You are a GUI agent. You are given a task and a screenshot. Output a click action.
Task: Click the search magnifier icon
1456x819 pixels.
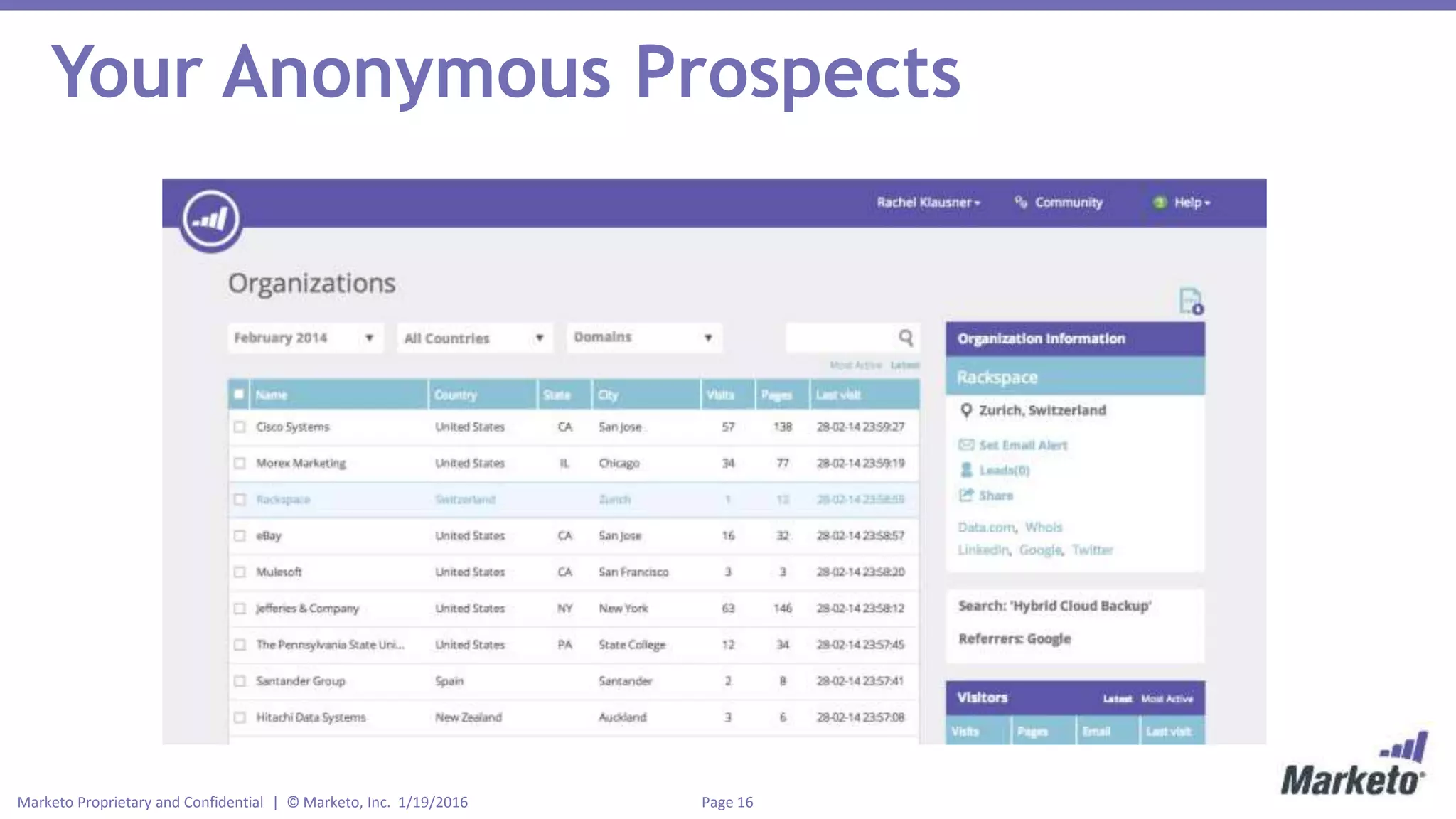click(x=906, y=338)
